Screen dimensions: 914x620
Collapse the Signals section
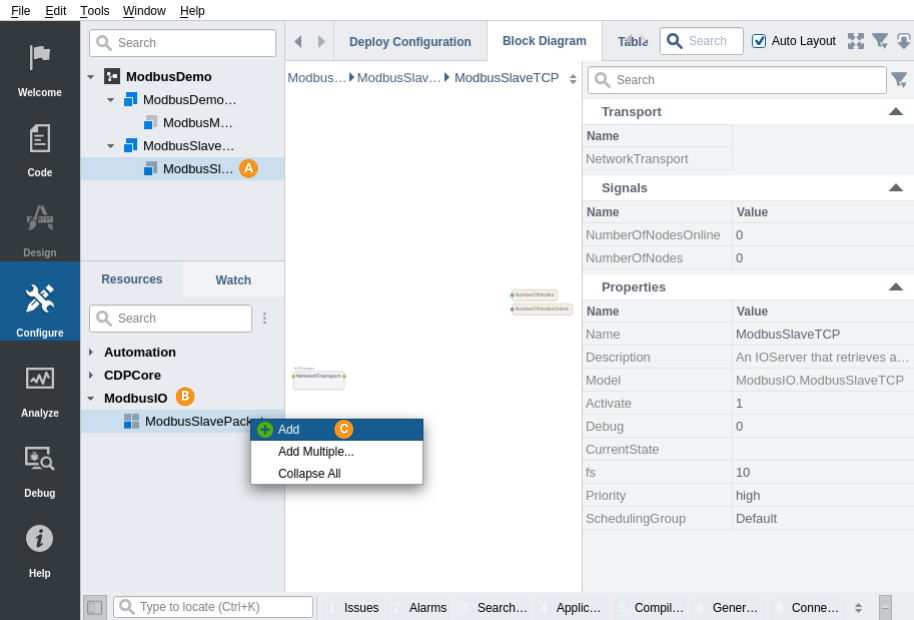tap(895, 188)
